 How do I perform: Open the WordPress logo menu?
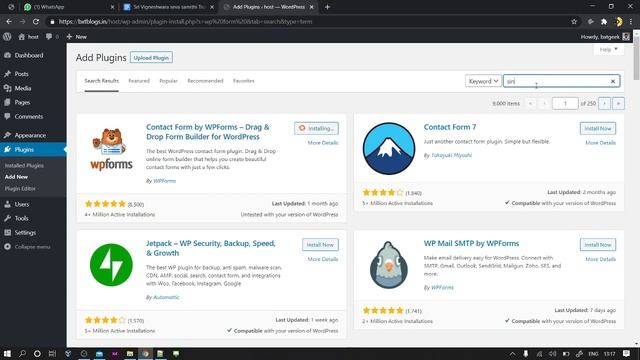coord(7,37)
